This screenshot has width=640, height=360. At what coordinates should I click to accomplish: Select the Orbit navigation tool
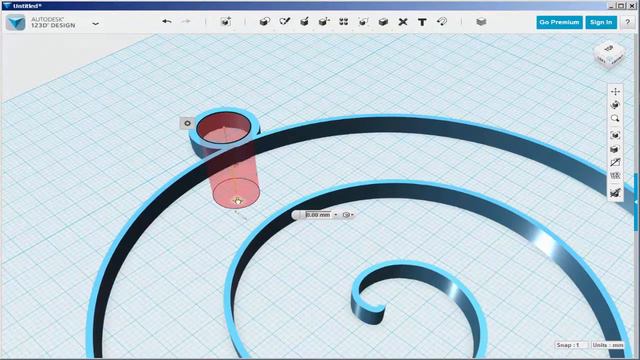pyautogui.click(x=616, y=105)
